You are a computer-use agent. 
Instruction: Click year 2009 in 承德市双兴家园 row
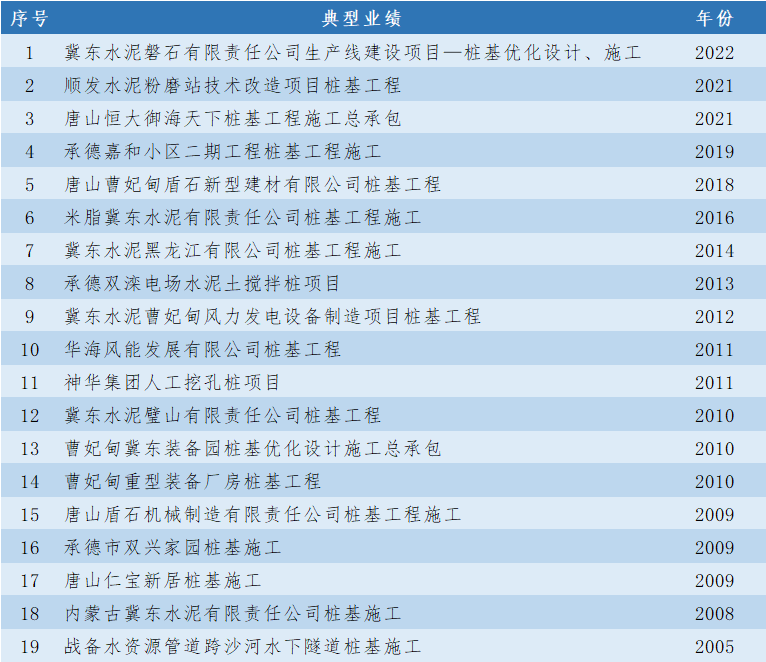tap(714, 548)
